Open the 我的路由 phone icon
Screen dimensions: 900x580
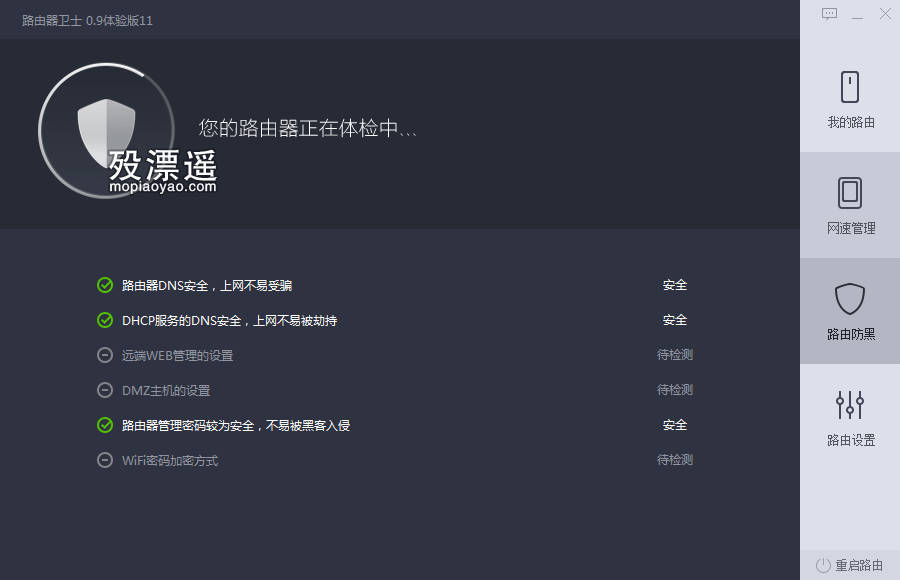849,87
